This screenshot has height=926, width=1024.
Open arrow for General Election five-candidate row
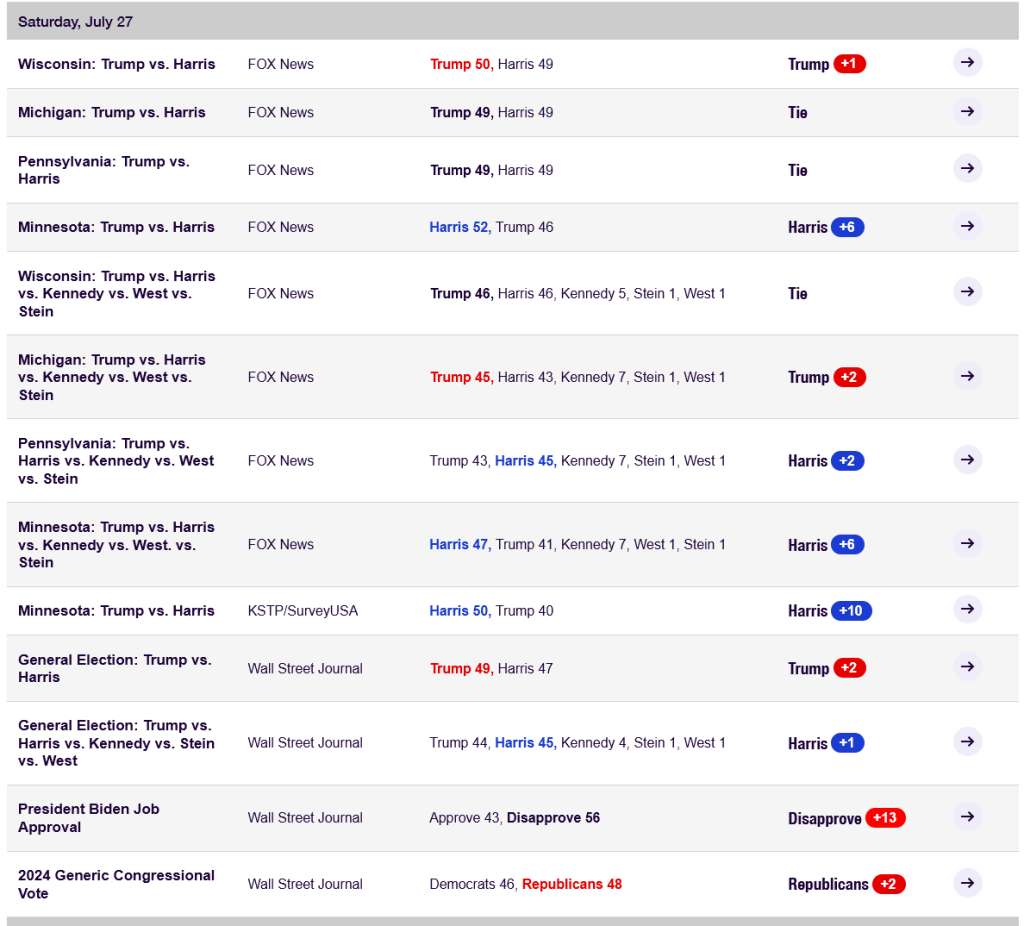(x=967, y=742)
